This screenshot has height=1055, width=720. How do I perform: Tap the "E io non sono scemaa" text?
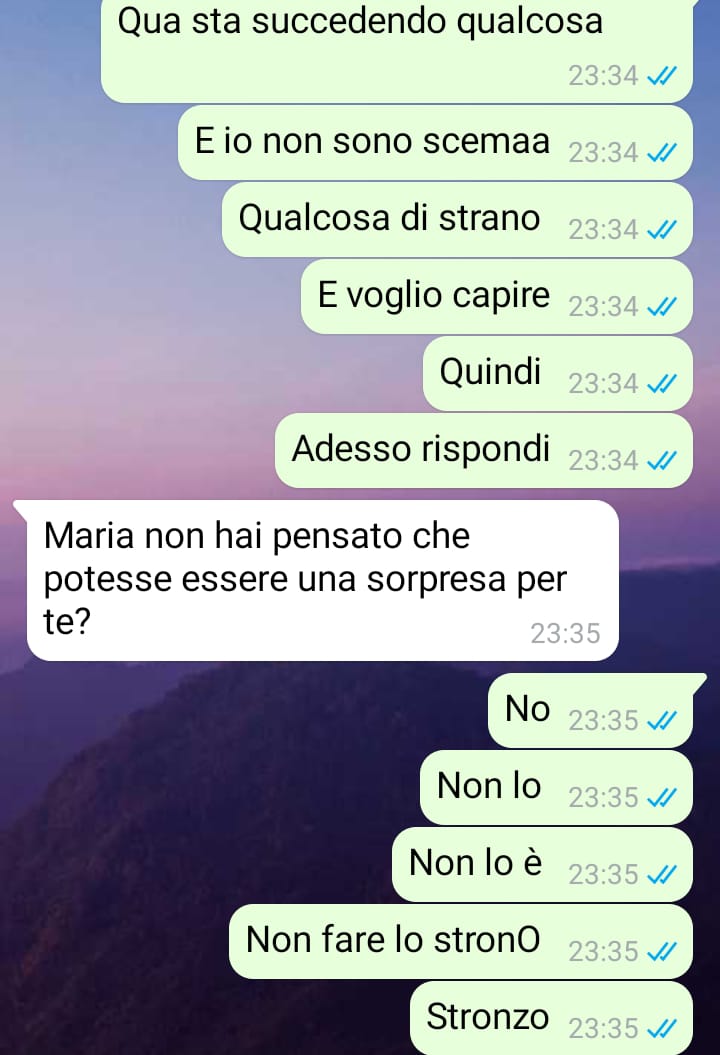[x=372, y=141]
